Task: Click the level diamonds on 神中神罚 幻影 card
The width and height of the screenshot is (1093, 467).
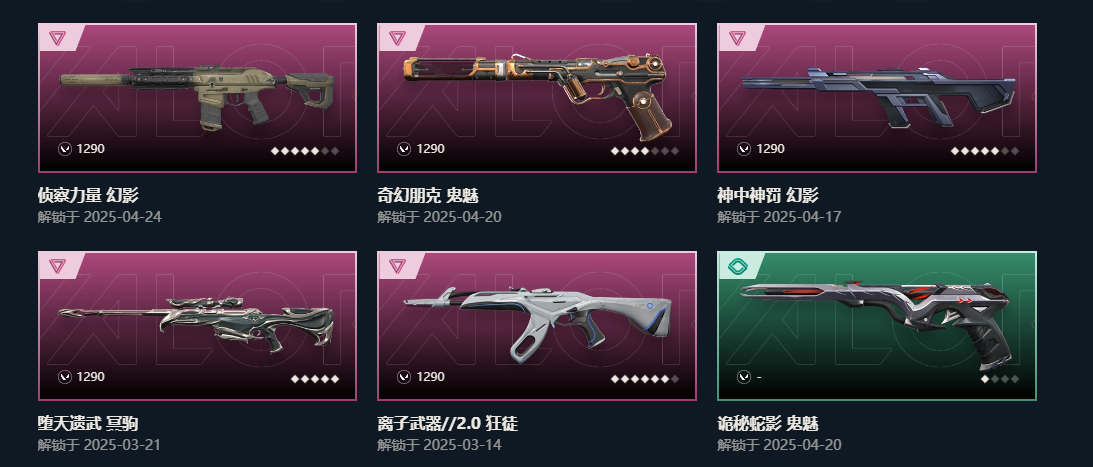Action: click(x=985, y=151)
